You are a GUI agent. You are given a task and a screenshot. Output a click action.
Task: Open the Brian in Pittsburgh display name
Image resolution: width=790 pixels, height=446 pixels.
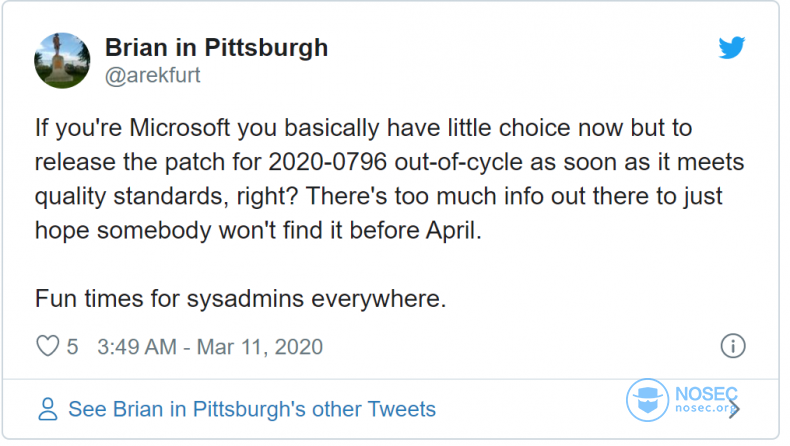point(217,48)
